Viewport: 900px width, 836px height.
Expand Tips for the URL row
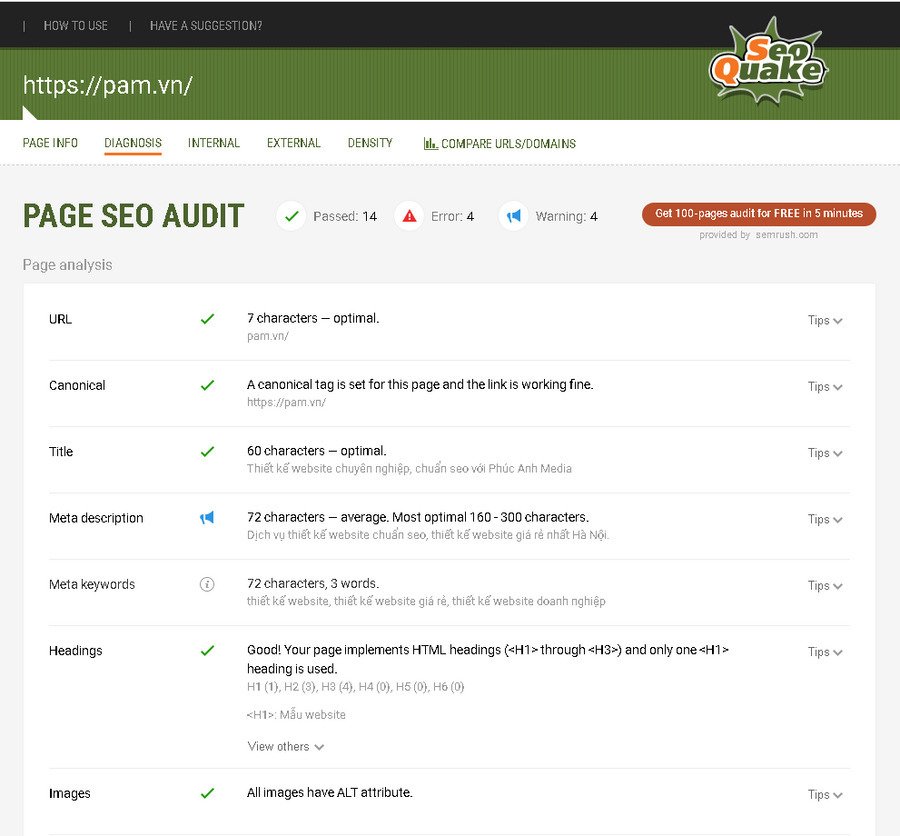[824, 320]
